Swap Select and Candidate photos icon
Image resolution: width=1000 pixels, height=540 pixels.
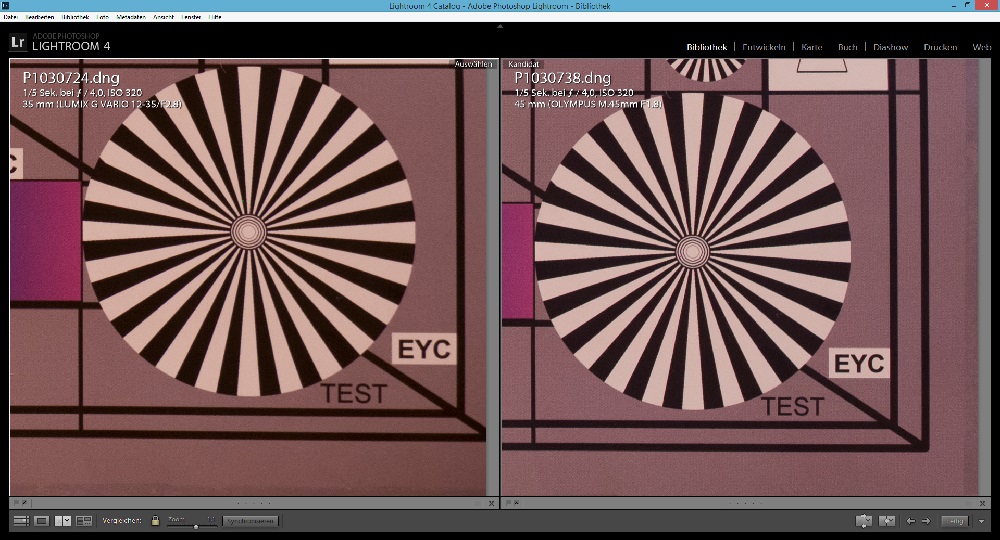(x=864, y=521)
